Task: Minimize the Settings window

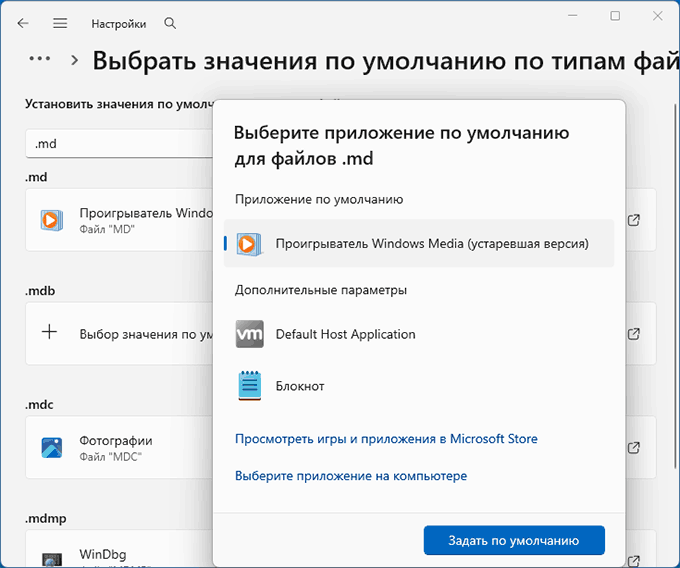Action: click(572, 16)
